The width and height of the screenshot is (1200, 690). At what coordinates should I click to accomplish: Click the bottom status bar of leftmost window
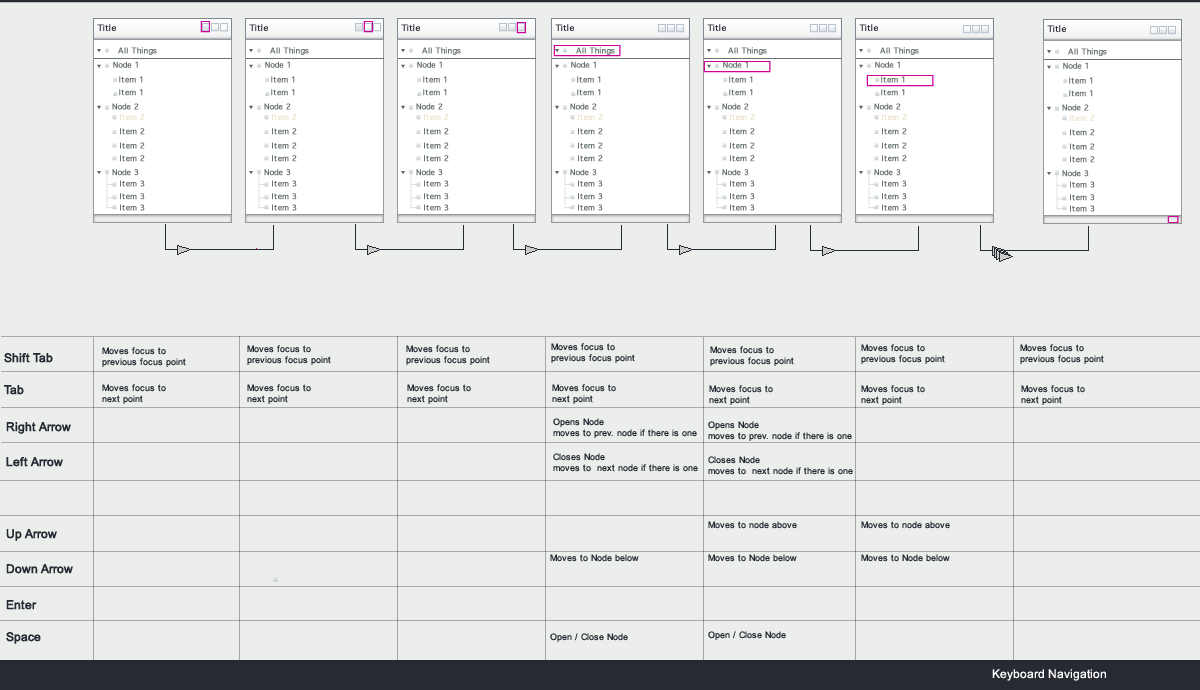tap(162, 218)
